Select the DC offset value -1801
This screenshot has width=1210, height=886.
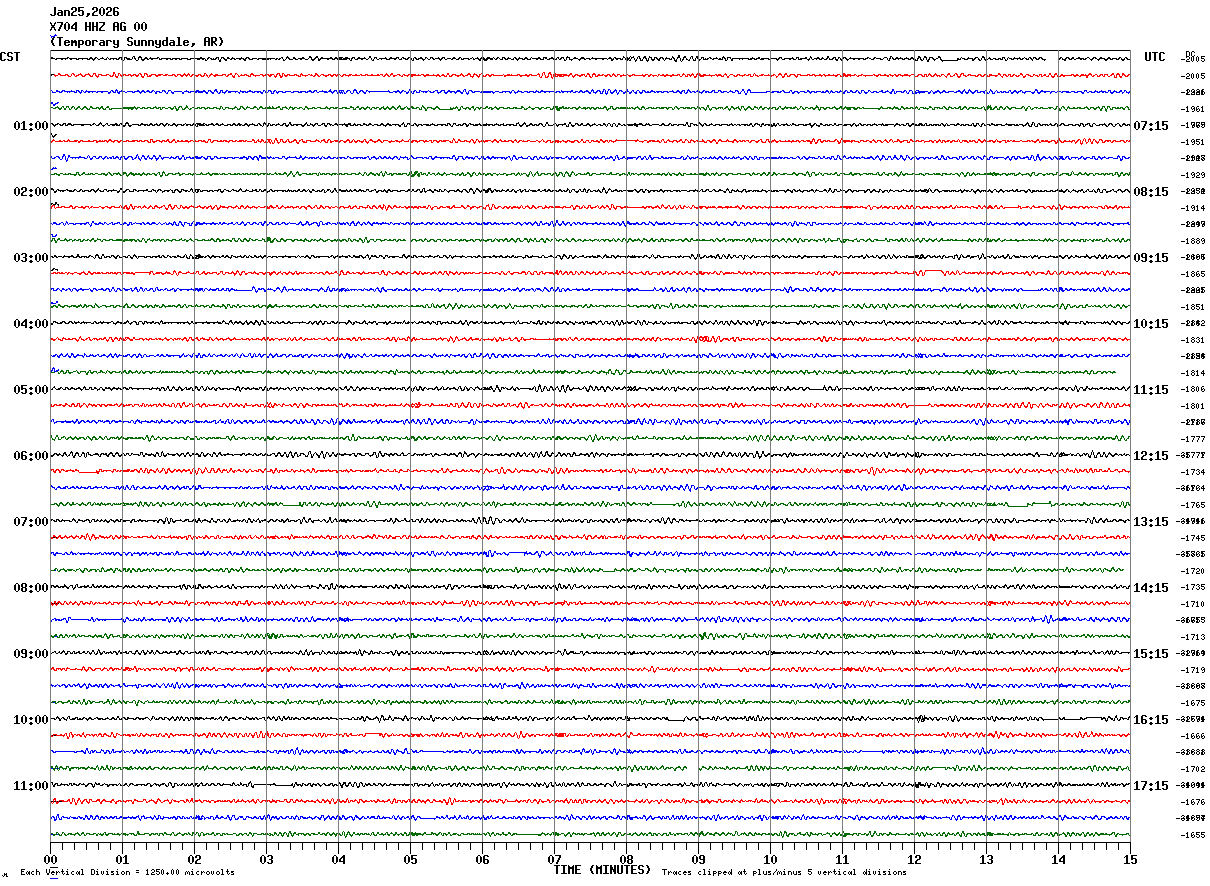1193,406
